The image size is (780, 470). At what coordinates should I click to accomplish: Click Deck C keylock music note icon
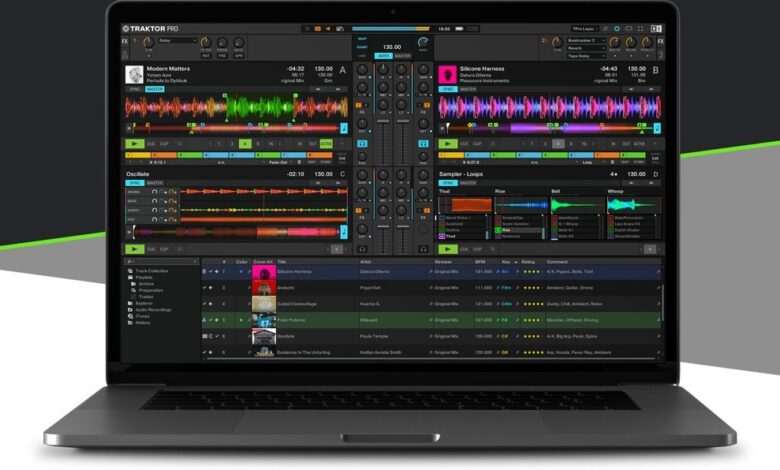343,231
